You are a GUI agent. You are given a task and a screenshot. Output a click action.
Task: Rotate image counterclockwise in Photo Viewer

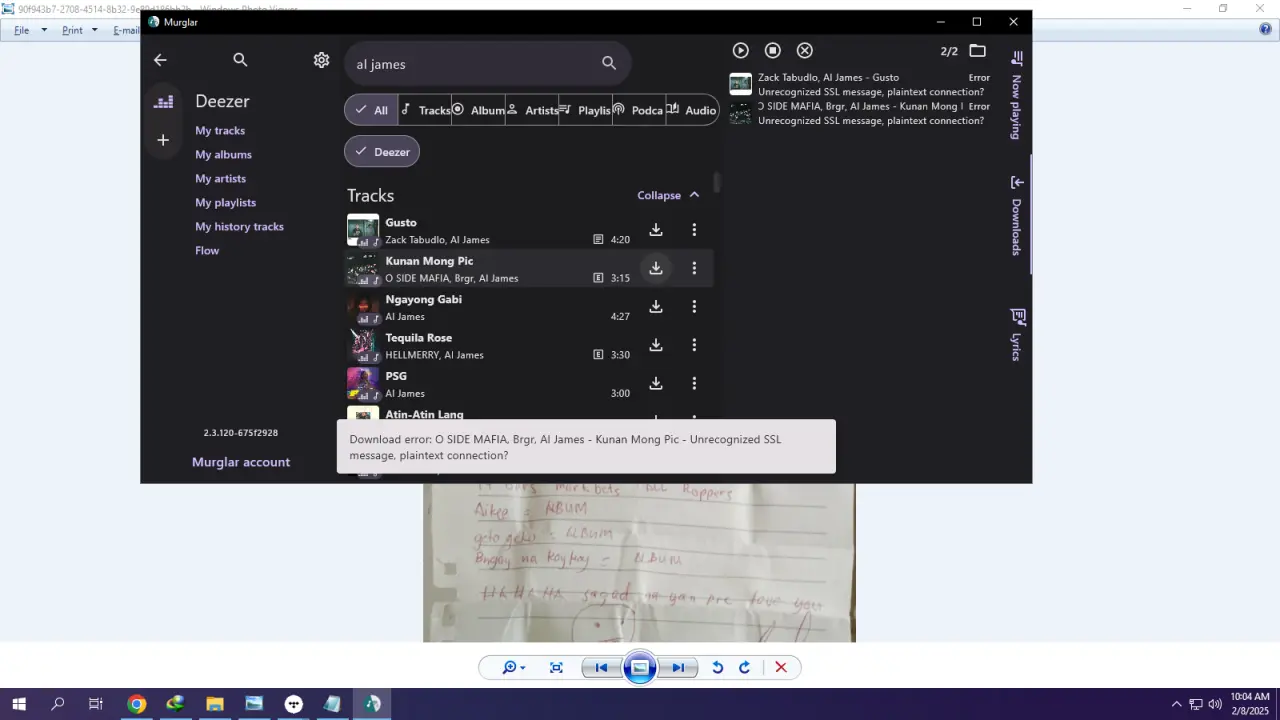(x=717, y=668)
